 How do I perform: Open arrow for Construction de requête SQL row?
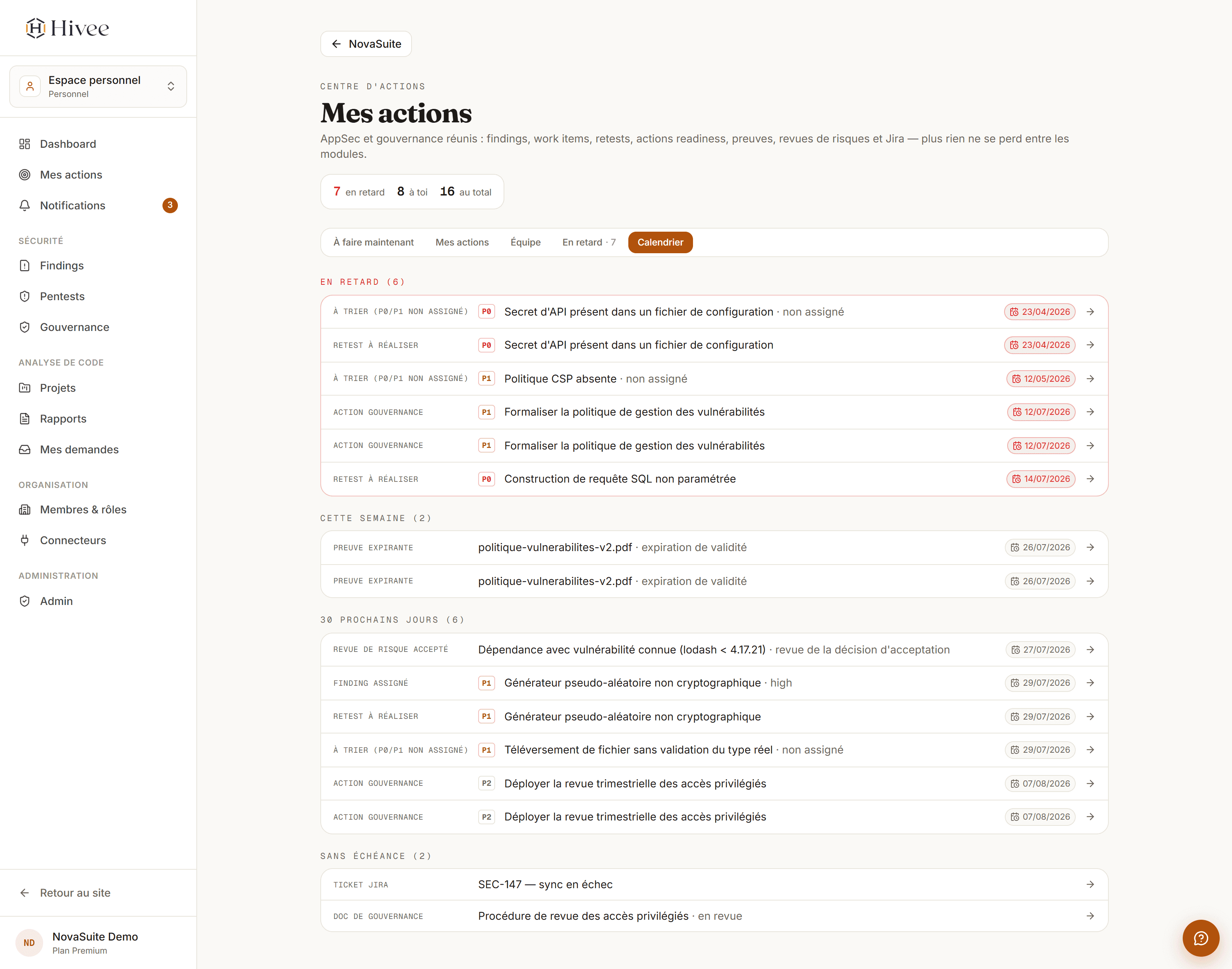[x=1090, y=479]
